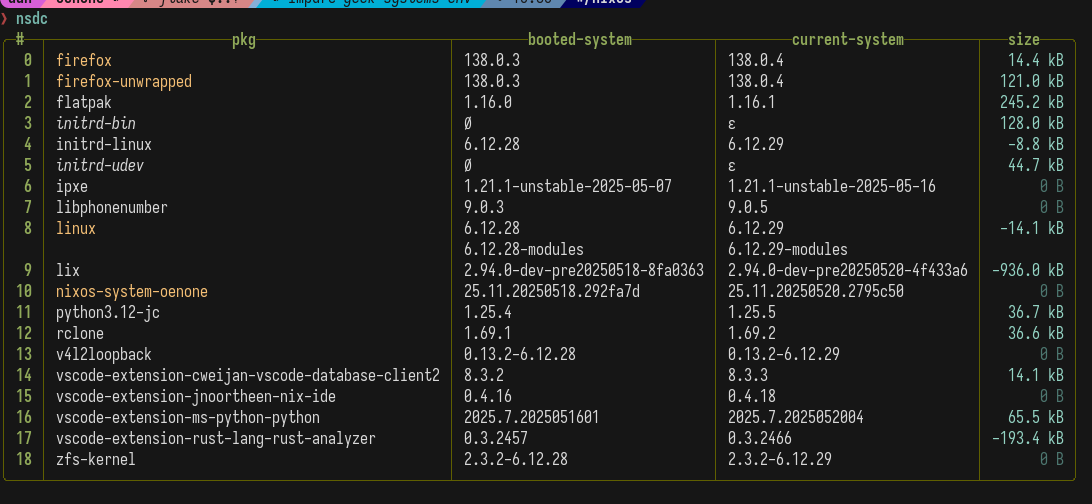This screenshot has width=1092, height=504.
Task: Click lix version '2.94.0-dev-pre20250518-8fa0363'
Action: pos(584,270)
